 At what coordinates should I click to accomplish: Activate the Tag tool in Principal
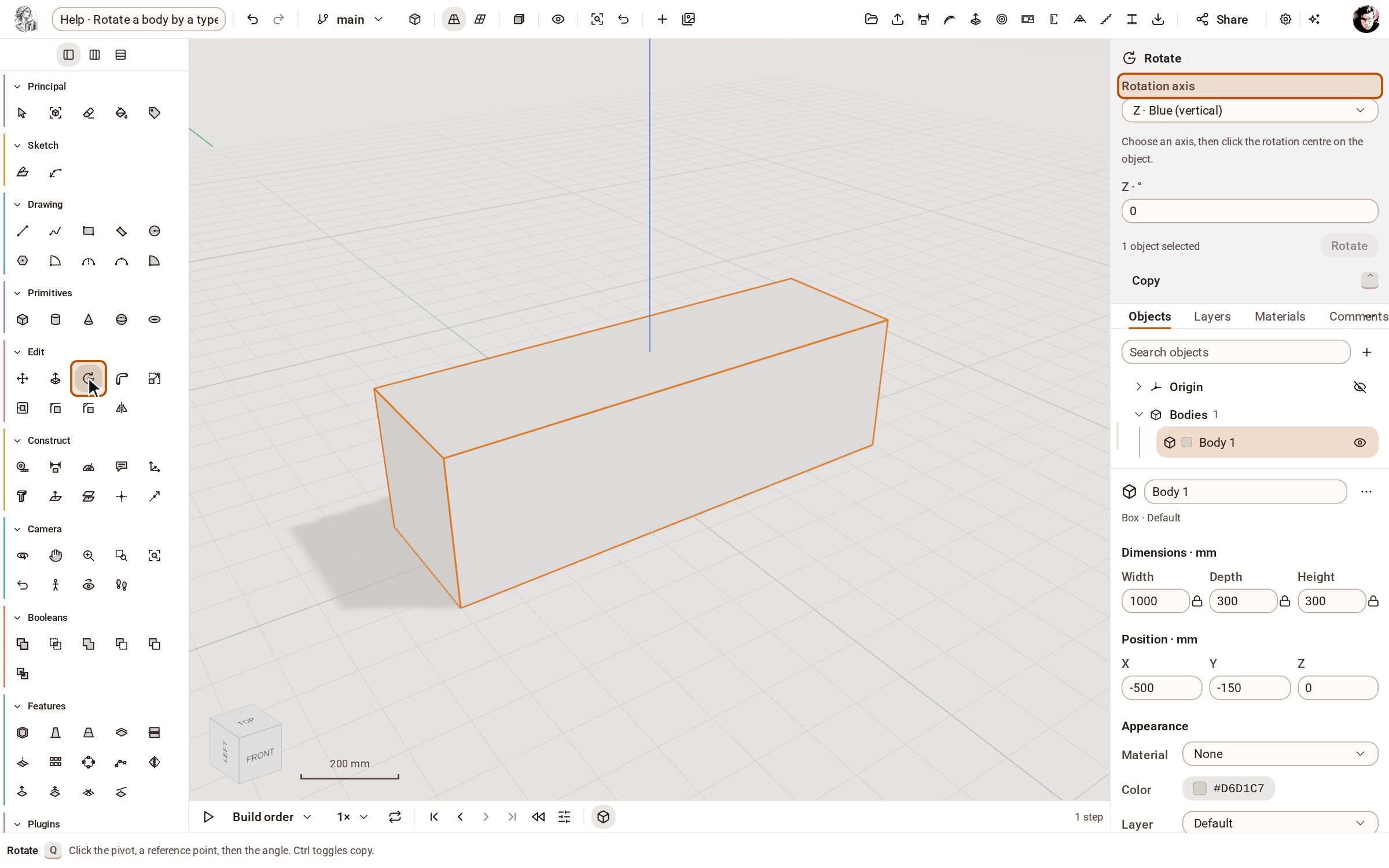point(155,113)
